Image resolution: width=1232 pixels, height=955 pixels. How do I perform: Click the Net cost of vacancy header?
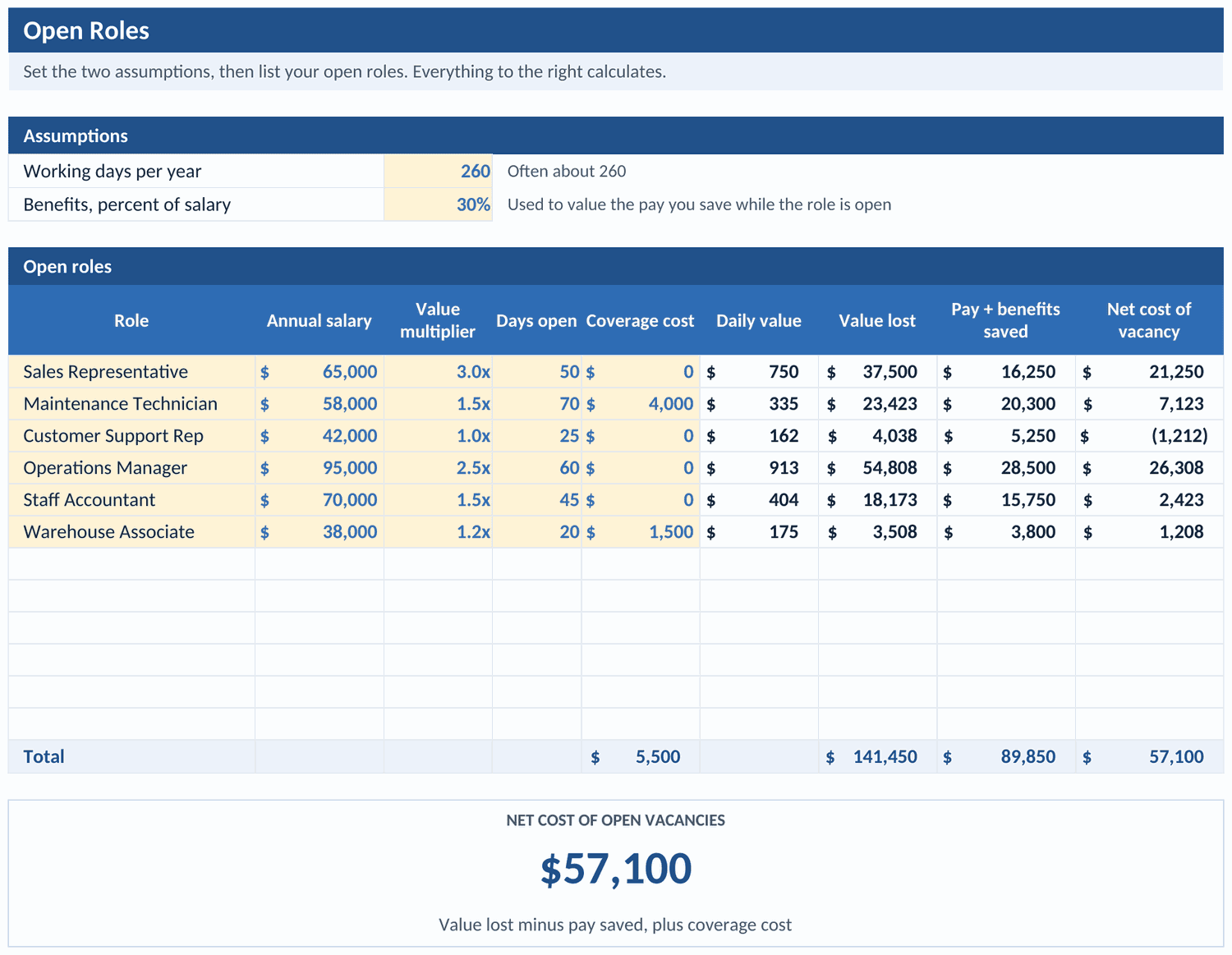click(x=1149, y=320)
